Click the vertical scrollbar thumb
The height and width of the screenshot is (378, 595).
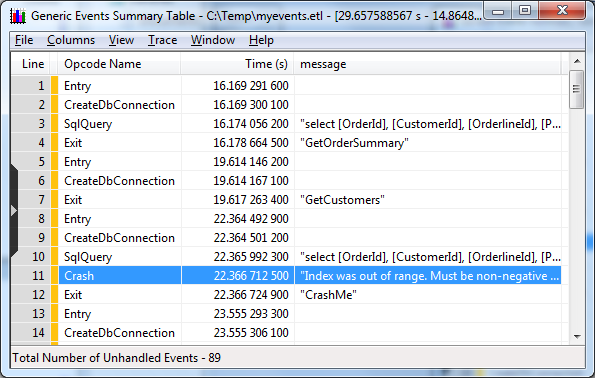[576, 89]
